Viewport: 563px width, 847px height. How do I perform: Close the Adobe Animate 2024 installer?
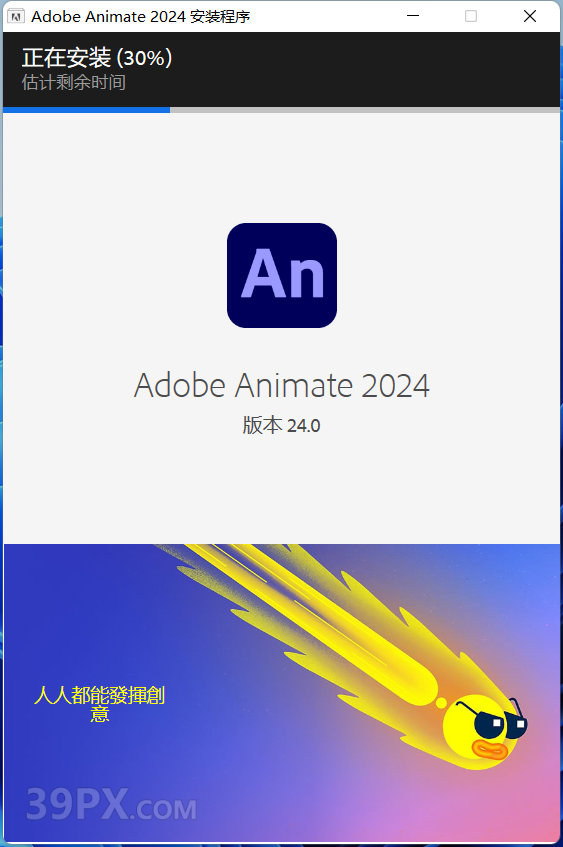coord(530,16)
